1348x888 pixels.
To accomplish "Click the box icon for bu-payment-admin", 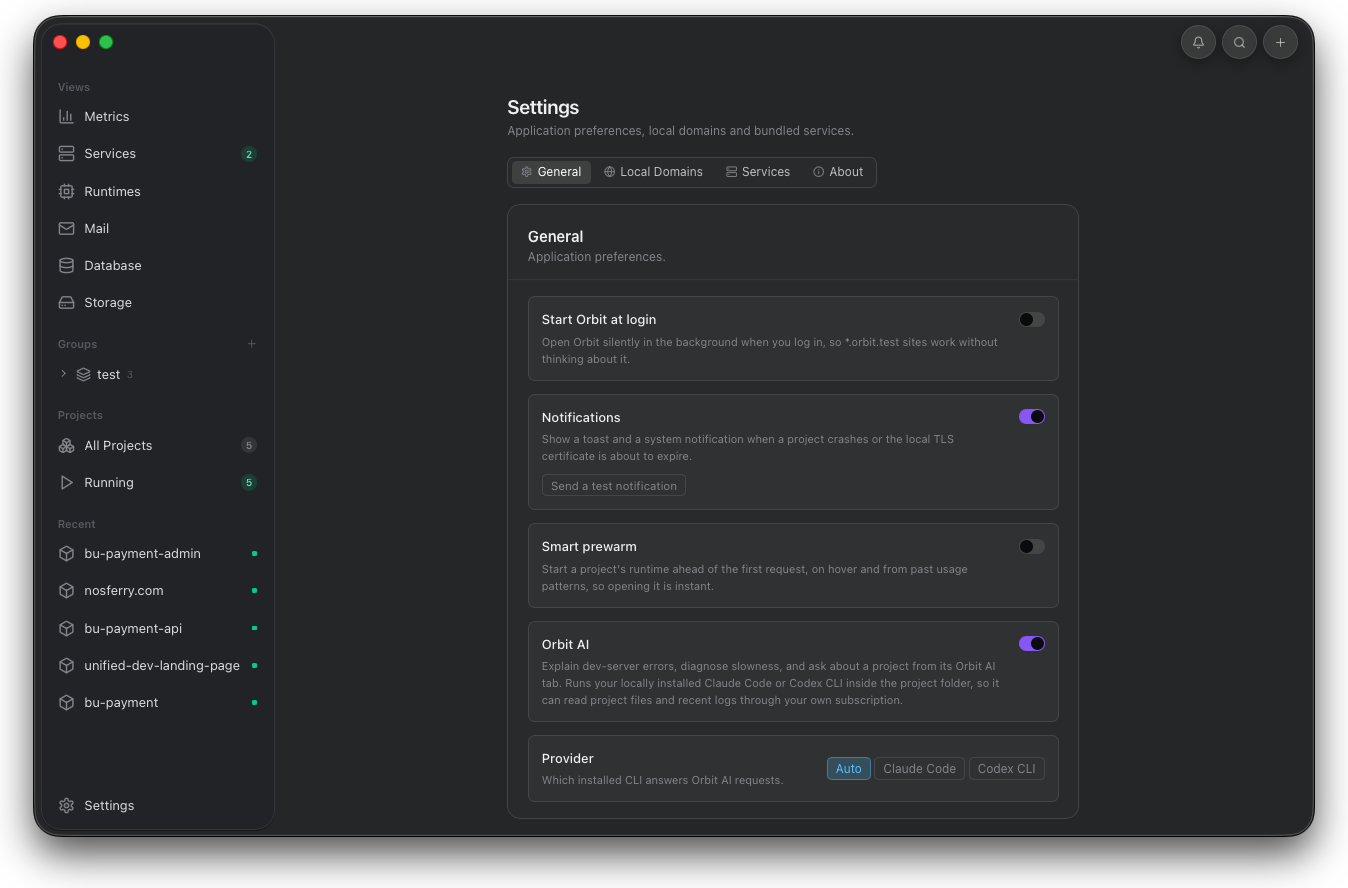I will coord(66,553).
